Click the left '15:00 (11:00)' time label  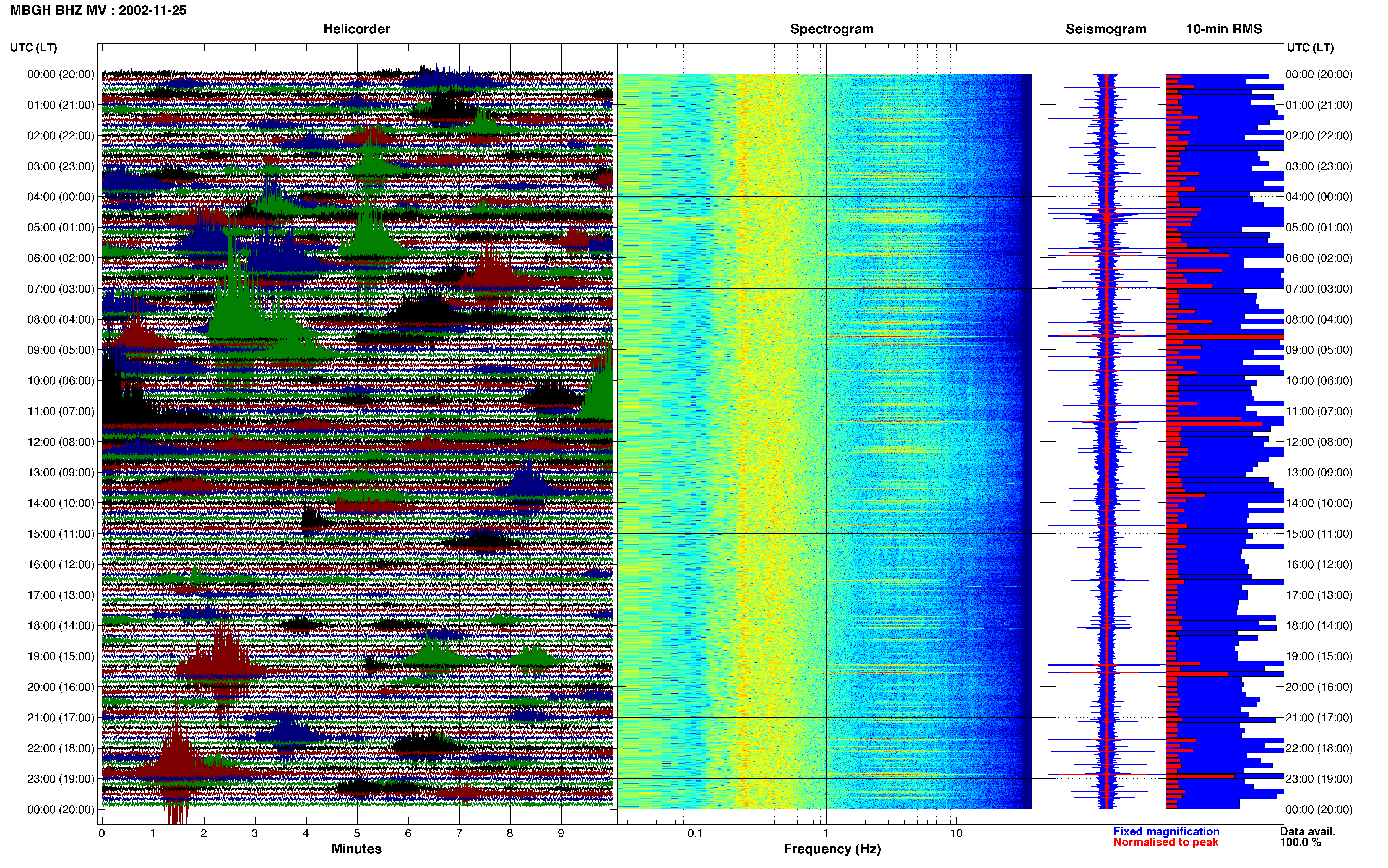pos(61,534)
